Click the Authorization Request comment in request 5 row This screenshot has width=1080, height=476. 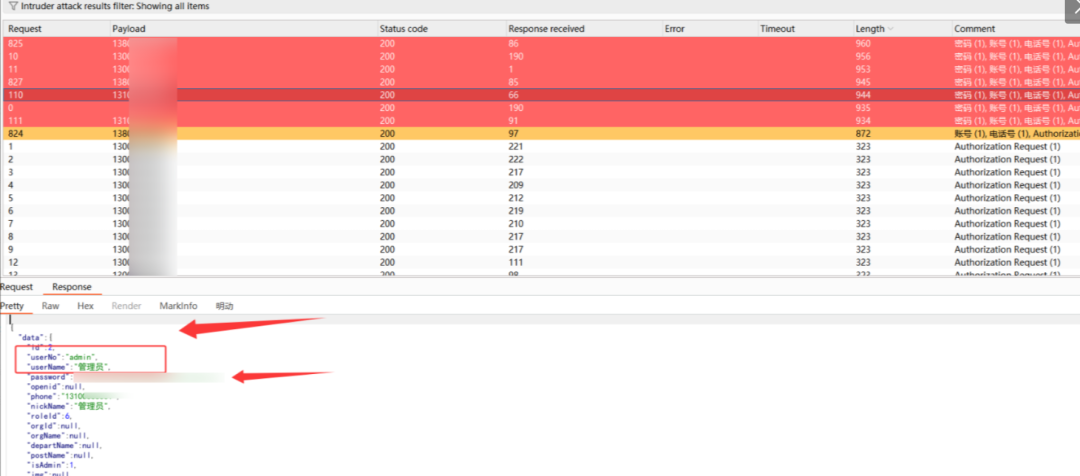(x=1007, y=198)
